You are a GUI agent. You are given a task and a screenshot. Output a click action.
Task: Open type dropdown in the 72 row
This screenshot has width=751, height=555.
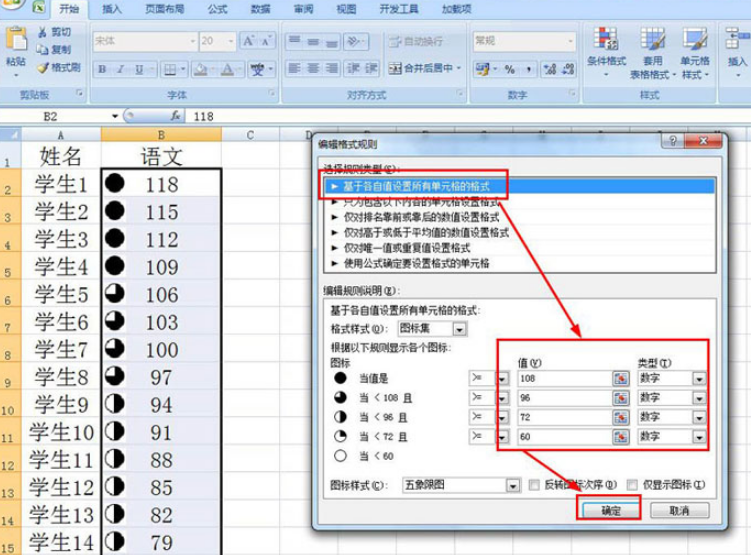699,418
